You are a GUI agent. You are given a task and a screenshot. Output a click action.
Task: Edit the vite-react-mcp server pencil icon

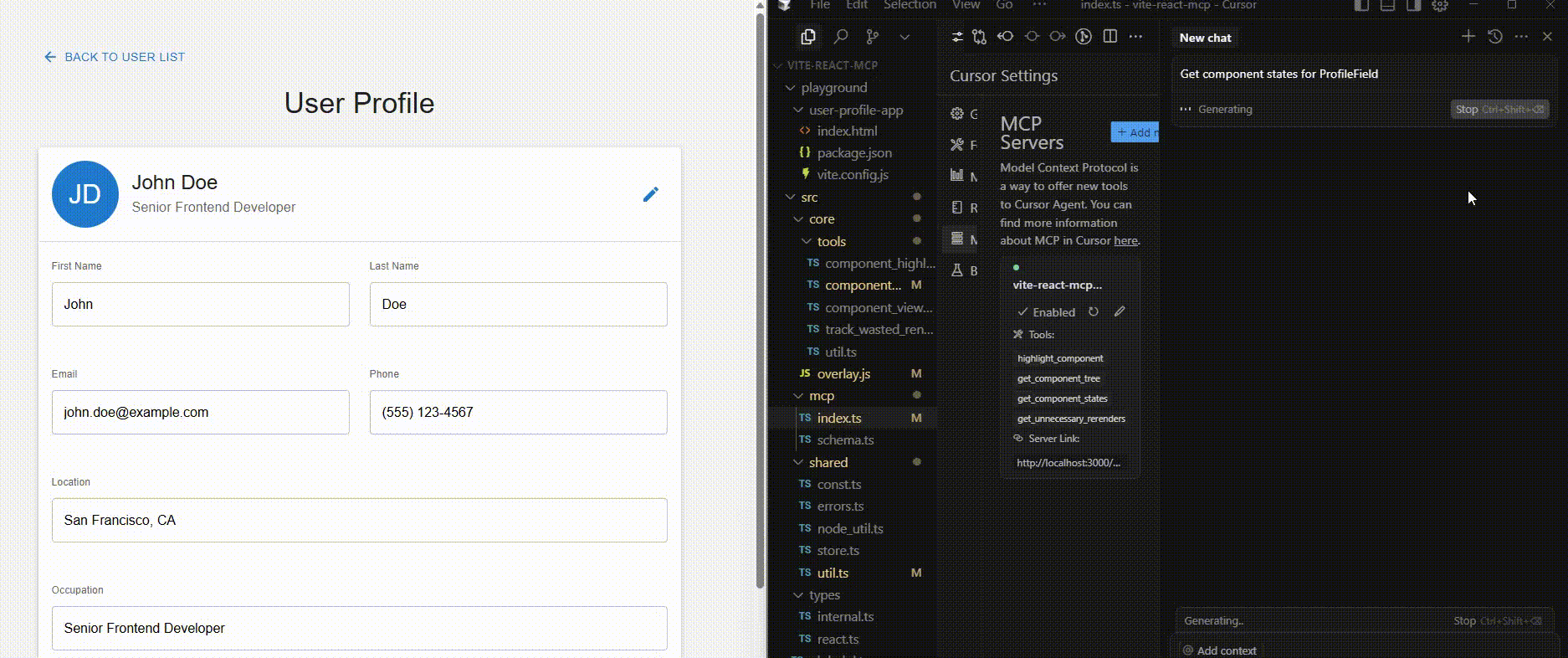click(x=1120, y=311)
